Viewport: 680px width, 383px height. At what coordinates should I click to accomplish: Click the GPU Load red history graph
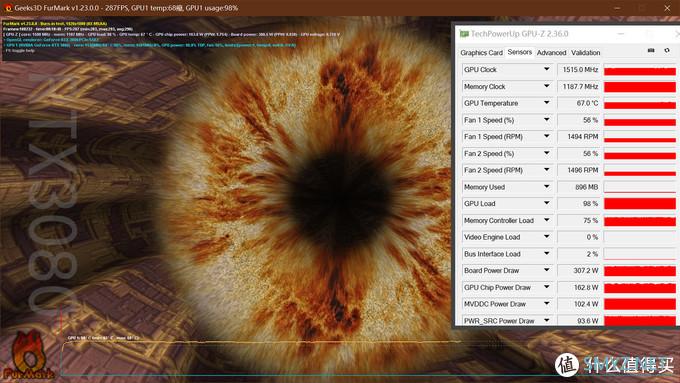[640, 203]
